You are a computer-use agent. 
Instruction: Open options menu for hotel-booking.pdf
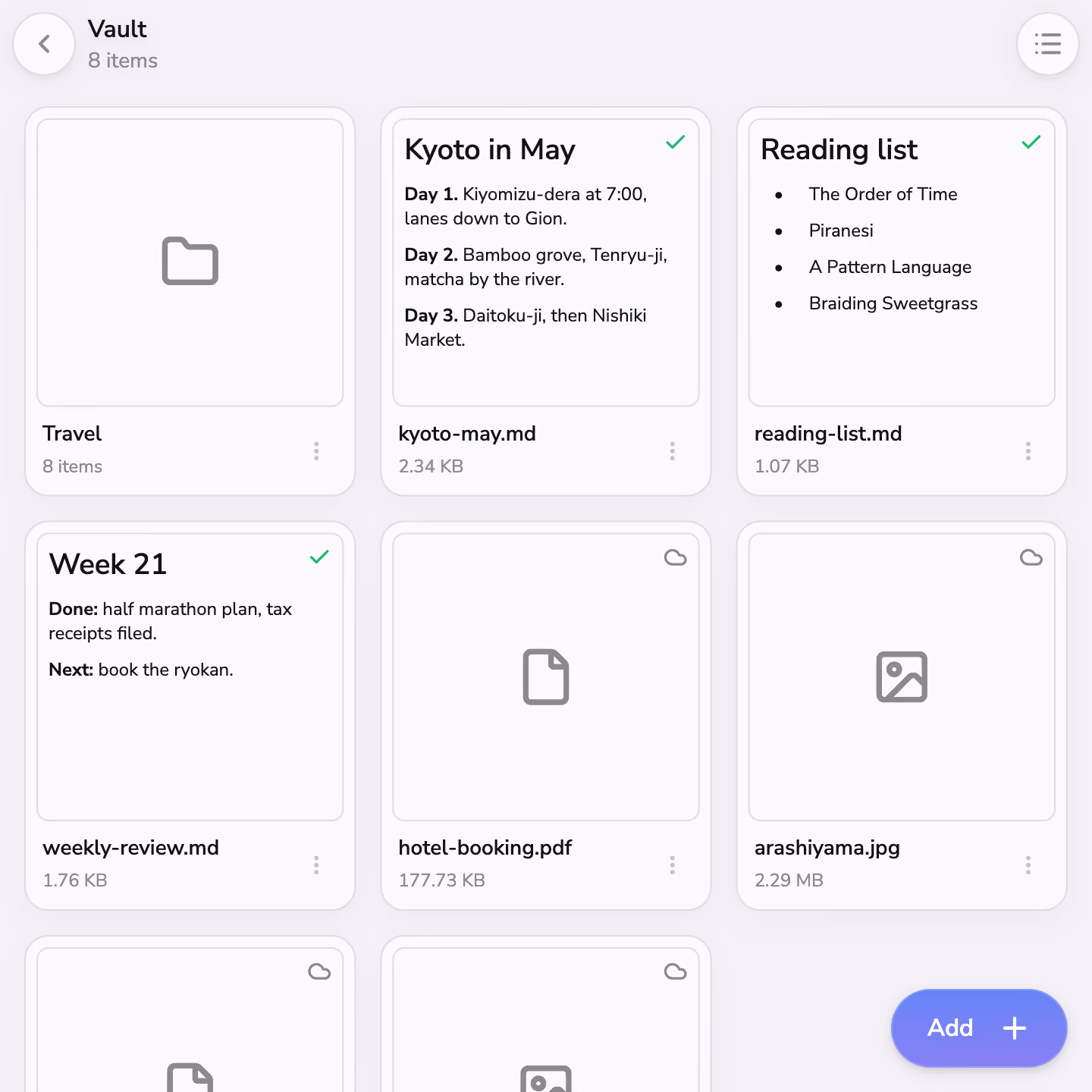tap(672, 865)
